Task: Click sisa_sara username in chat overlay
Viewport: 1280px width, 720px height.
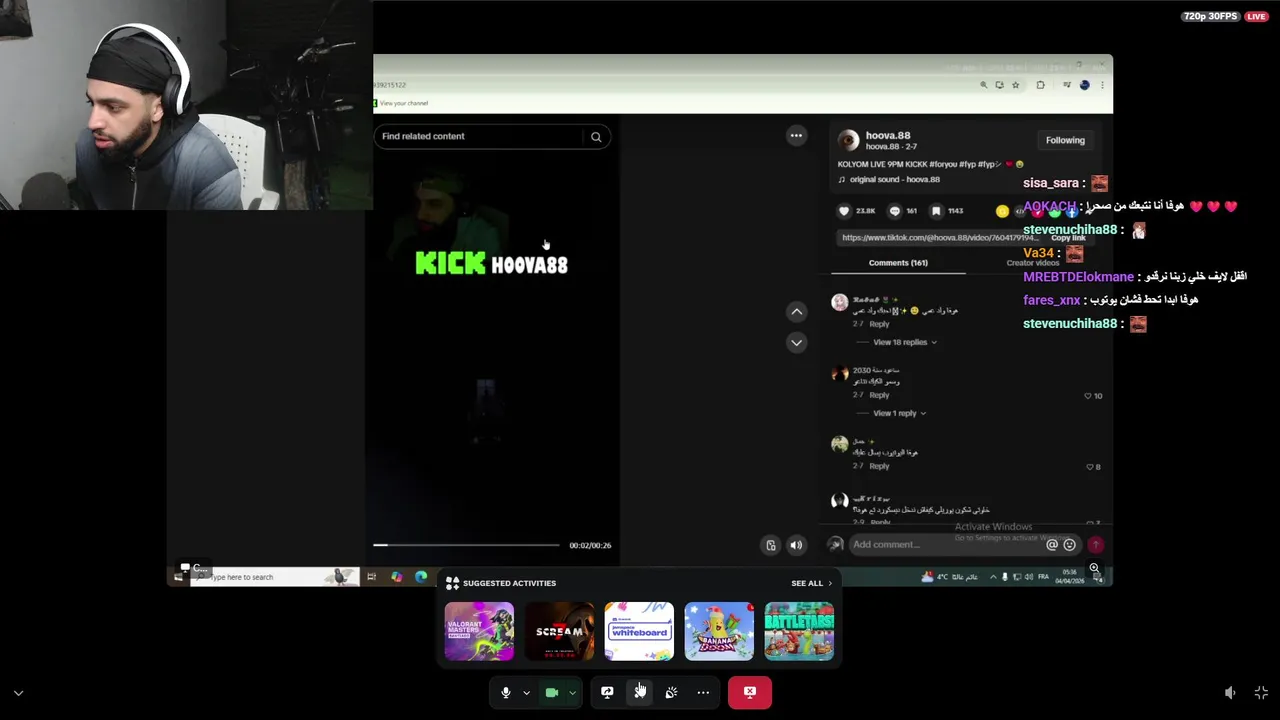Action: point(1051,183)
